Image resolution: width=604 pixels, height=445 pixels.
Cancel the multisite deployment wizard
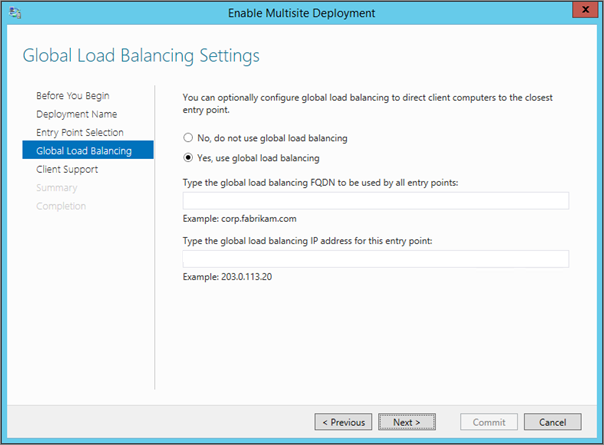[x=553, y=422]
